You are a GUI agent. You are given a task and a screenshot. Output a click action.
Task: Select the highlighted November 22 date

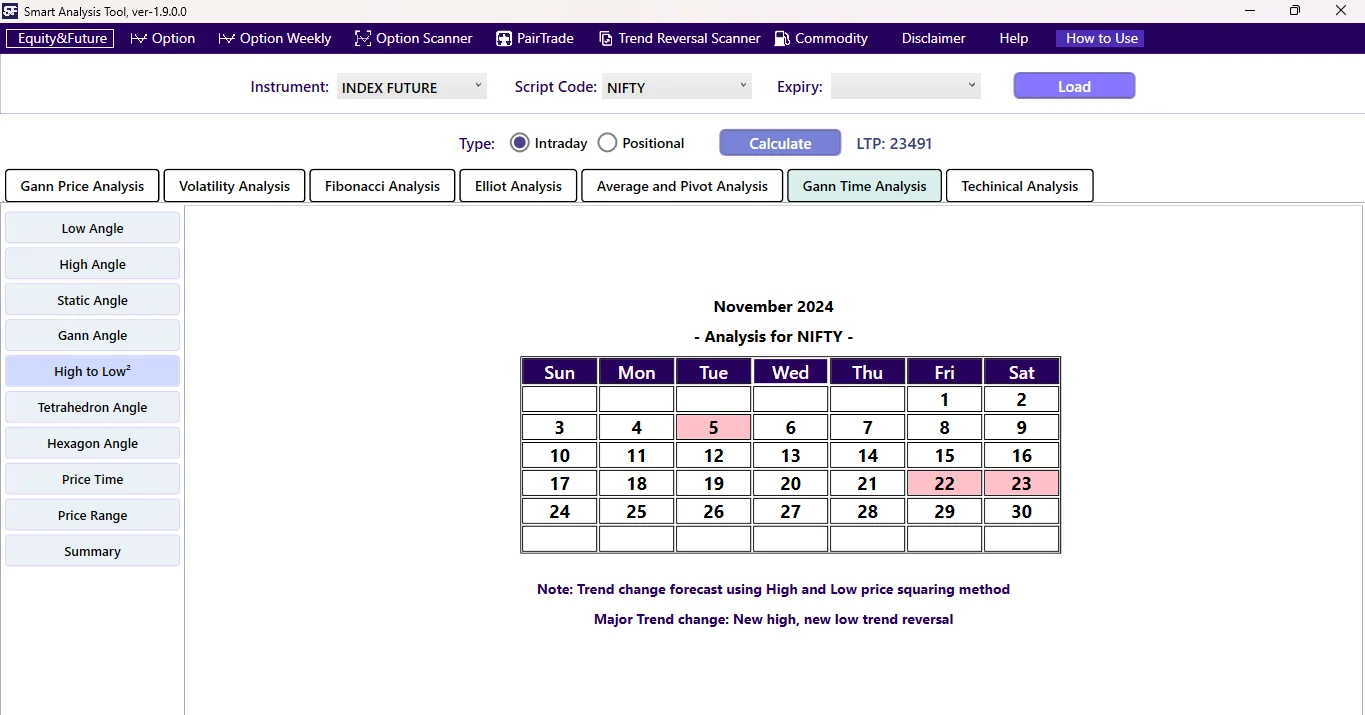pyautogui.click(x=944, y=483)
